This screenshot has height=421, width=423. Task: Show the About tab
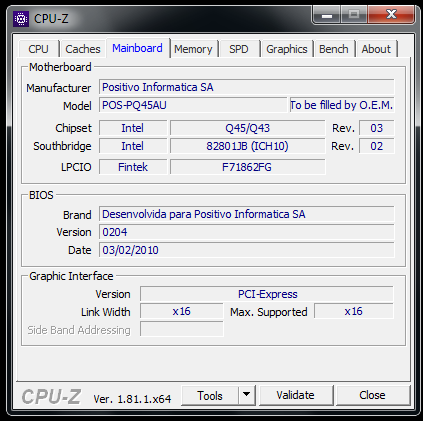376,49
